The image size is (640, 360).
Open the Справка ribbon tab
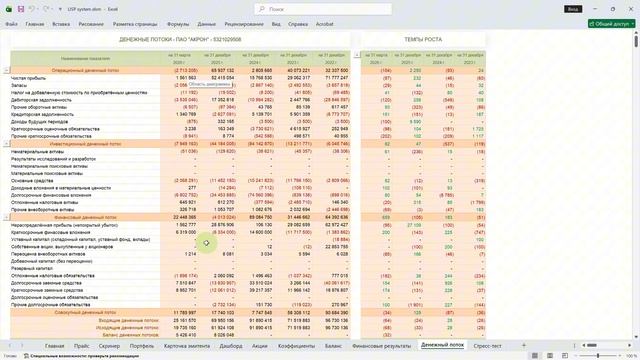298,24
